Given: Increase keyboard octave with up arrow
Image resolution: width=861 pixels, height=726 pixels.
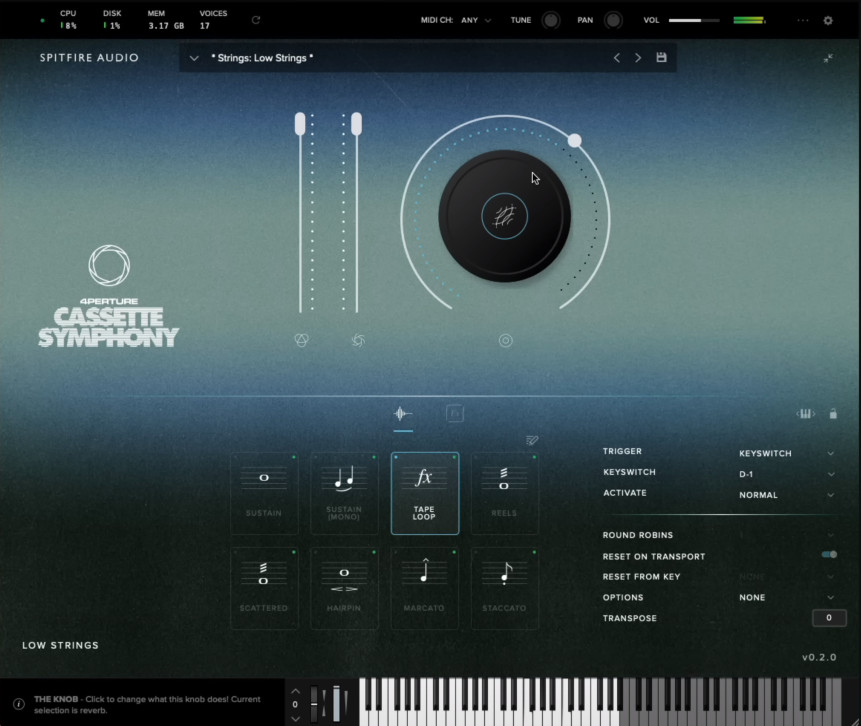Looking at the screenshot, I should [x=295, y=691].
